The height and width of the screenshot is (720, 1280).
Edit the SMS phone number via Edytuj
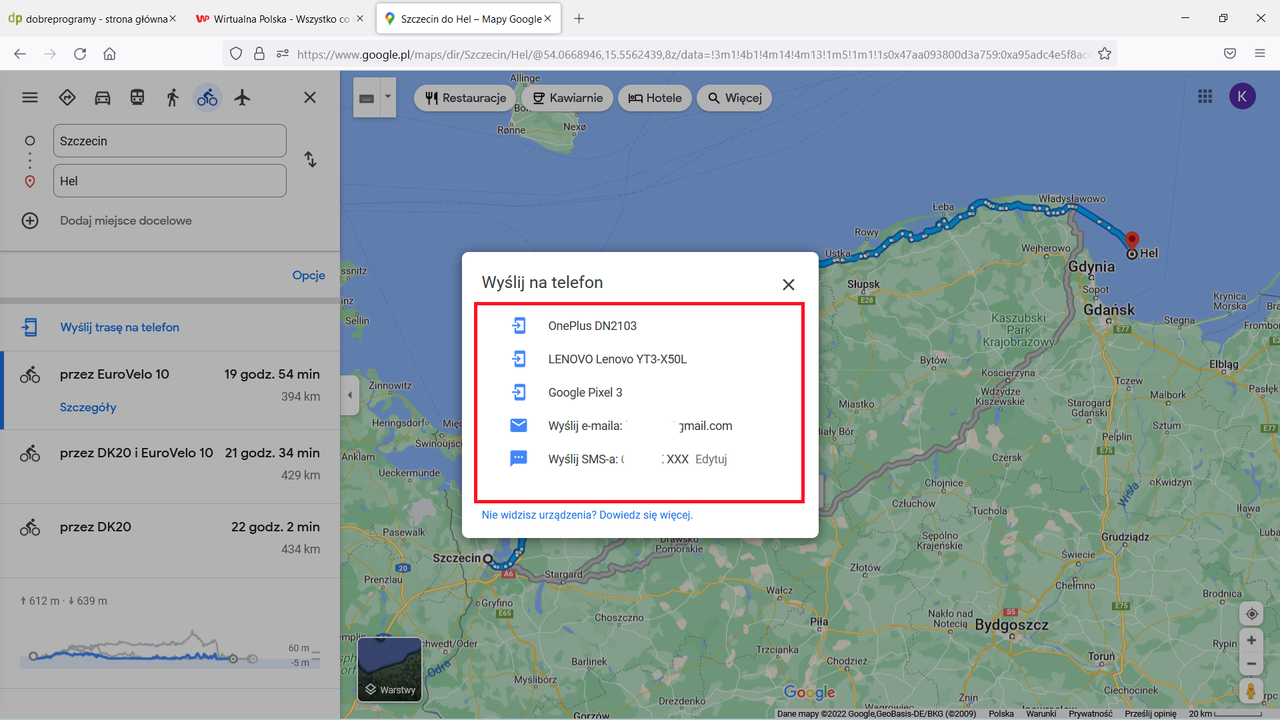[710, 459]
